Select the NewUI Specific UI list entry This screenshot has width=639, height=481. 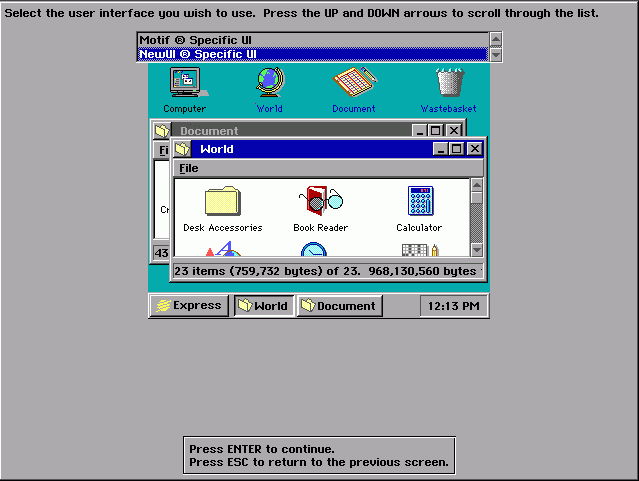point(313,54)
